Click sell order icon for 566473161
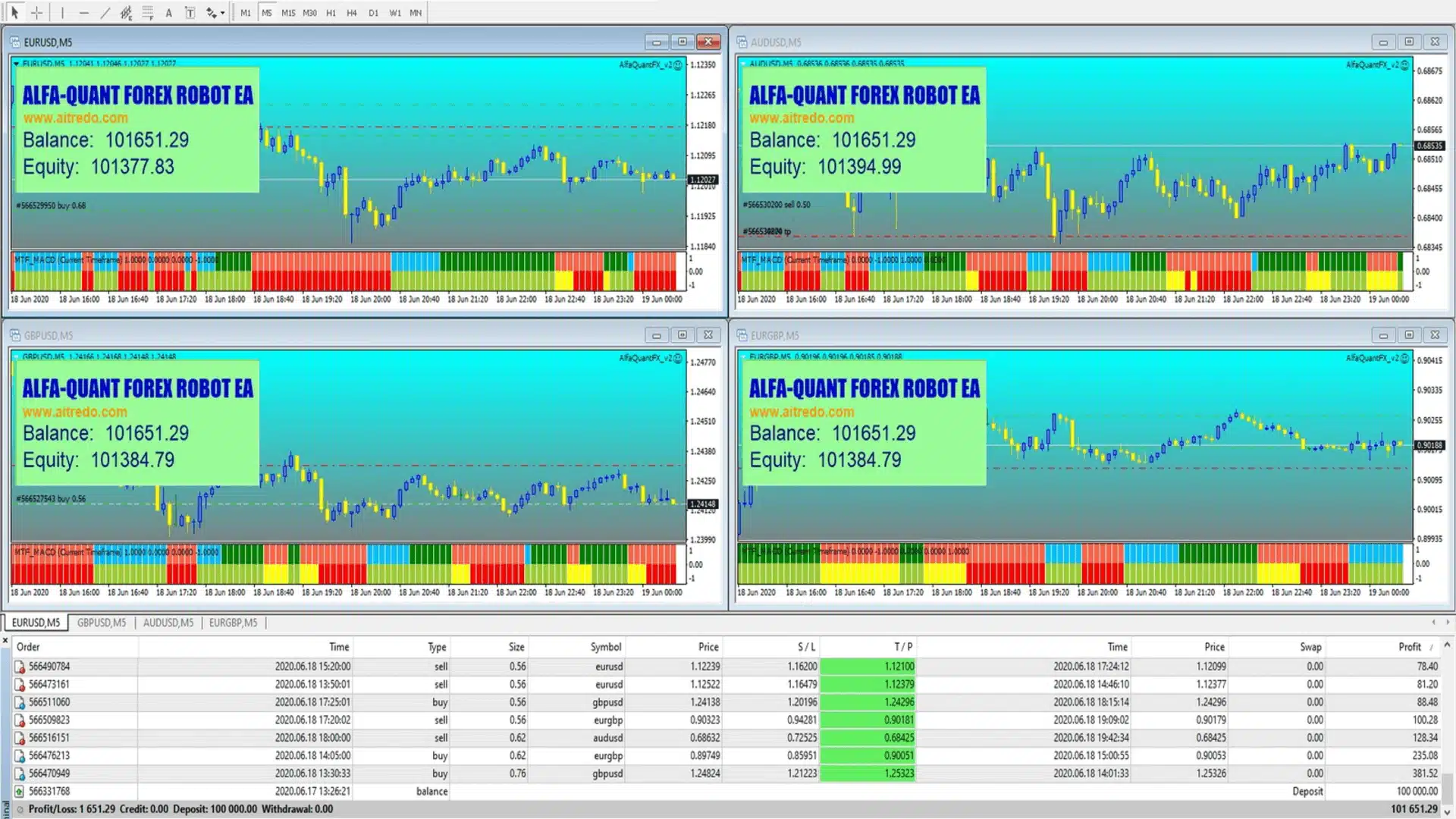Image resolution: width=1456 pixels, height=819 pixels. tap(20, 685)
